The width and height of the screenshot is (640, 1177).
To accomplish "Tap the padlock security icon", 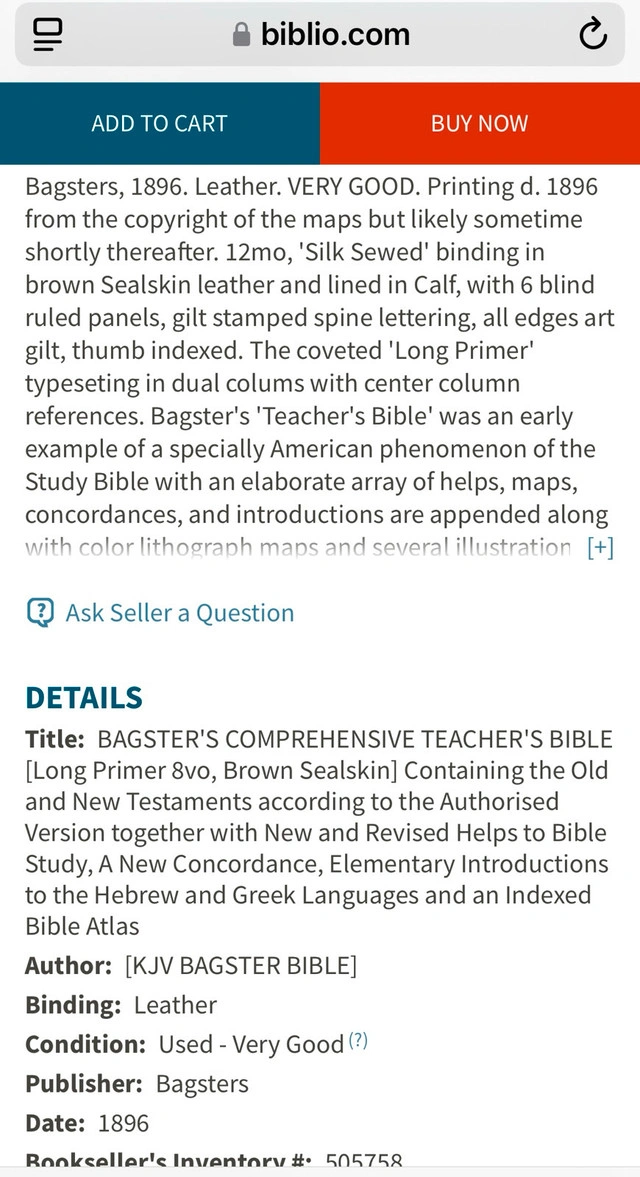I will coord(241,36).
